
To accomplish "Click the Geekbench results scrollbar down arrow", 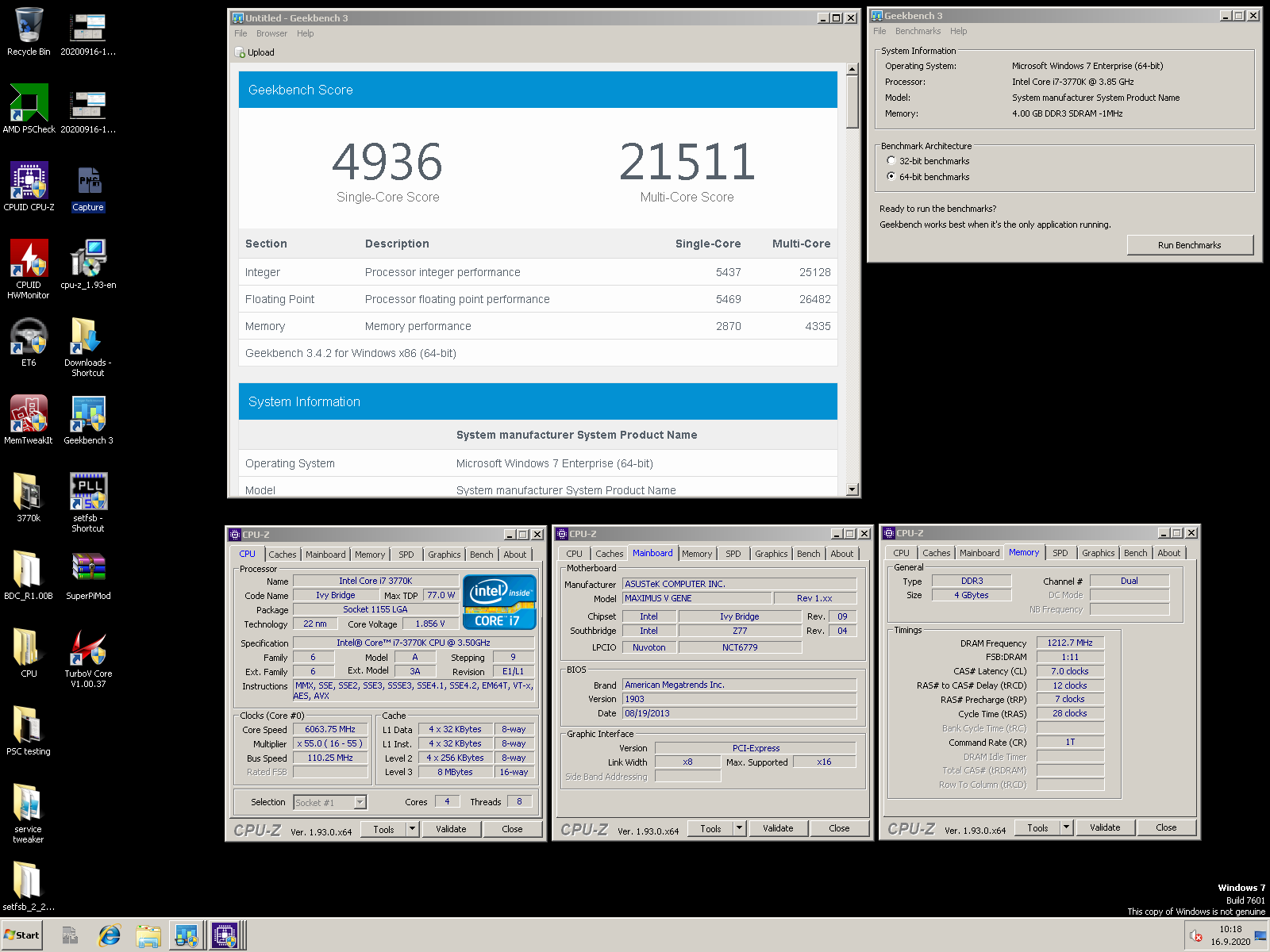I will click(852, 489).
